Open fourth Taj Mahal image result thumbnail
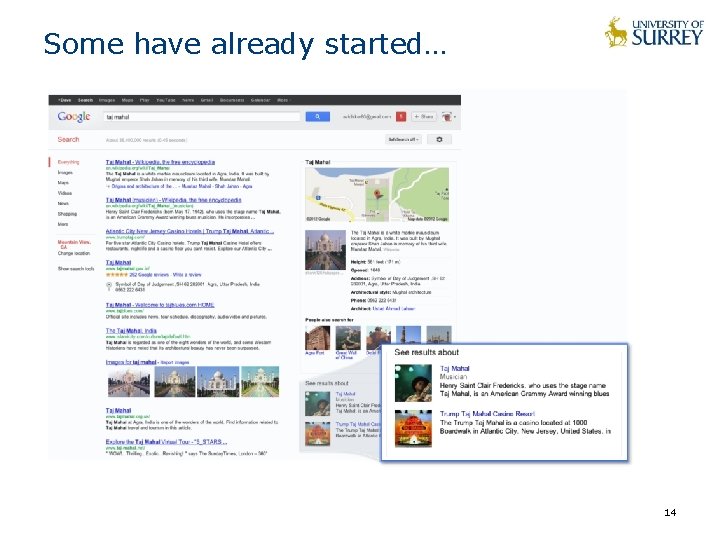Viewport: 720px width, 540px height. tap(260, 381)
